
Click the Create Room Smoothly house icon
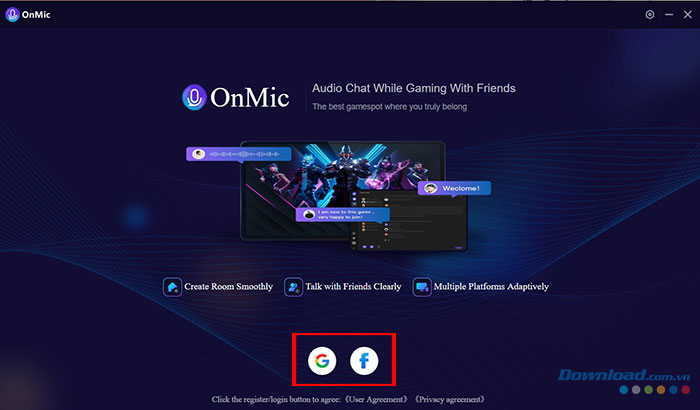[x=172, y=287]
